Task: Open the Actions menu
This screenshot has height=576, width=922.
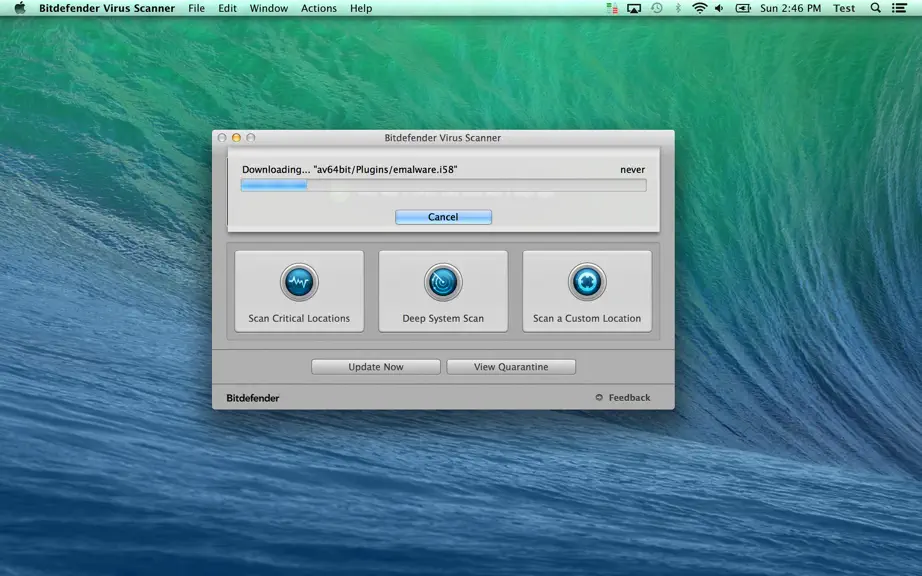Action: coord(319,8)
